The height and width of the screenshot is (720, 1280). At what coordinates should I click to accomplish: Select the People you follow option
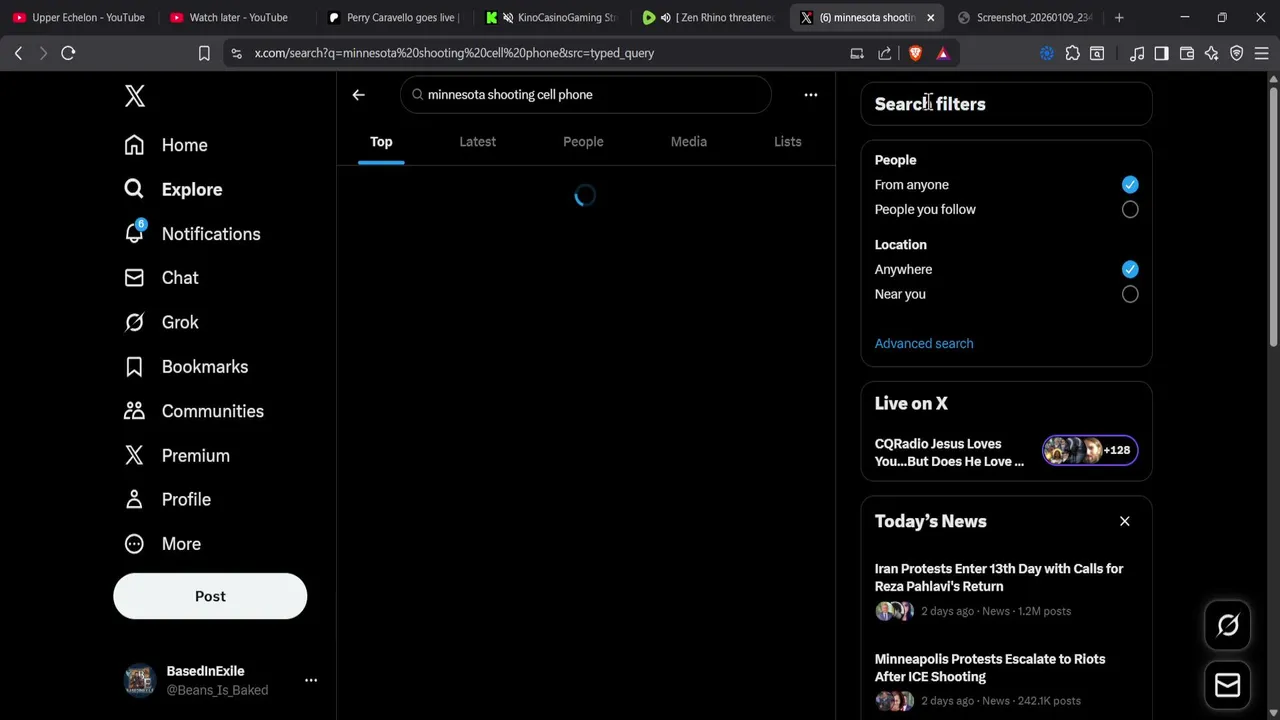[x=1130, y=210]
